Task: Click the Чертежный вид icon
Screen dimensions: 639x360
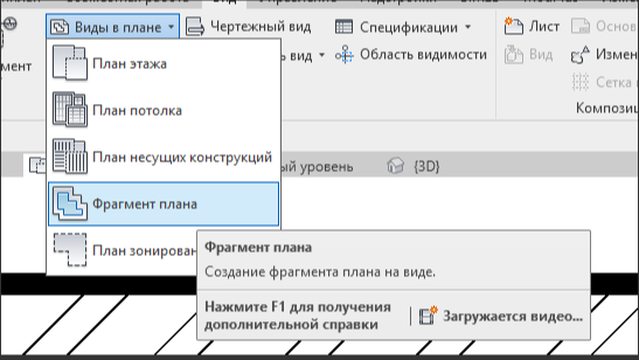Action: (x=195, y=27)
